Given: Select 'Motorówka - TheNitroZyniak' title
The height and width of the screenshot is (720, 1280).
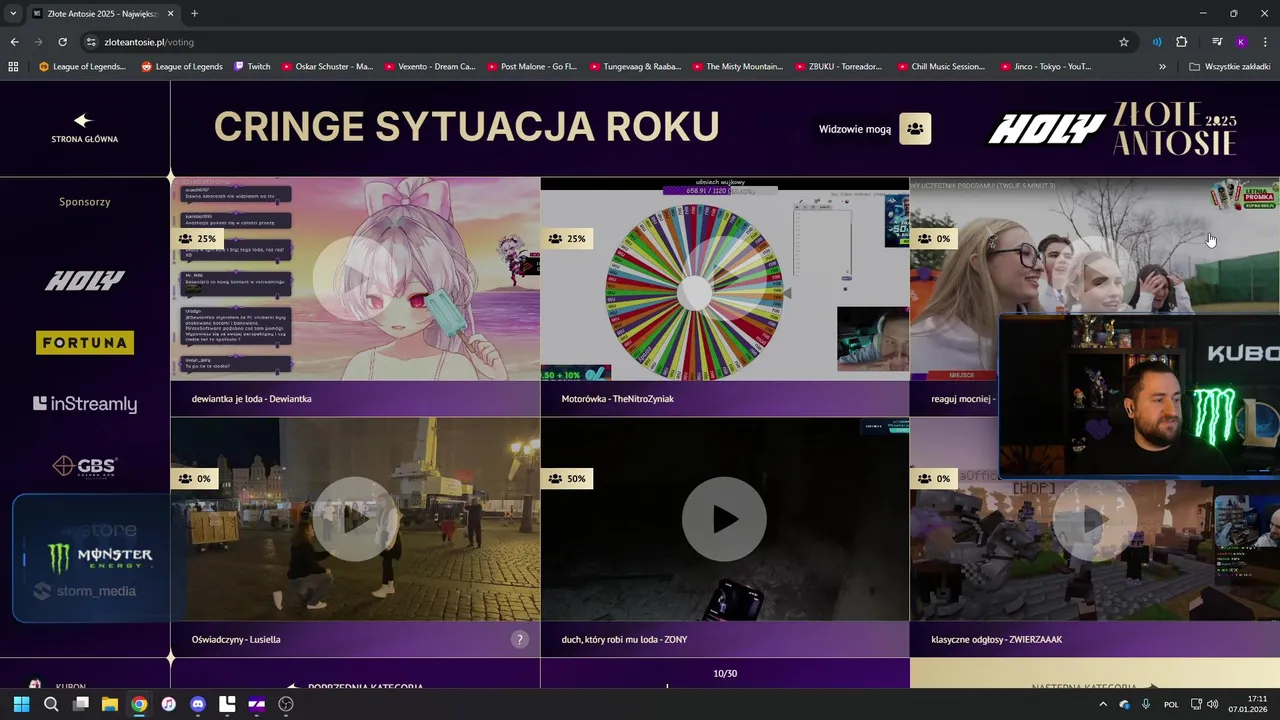Looking at the screenshot, I should 617,399.
